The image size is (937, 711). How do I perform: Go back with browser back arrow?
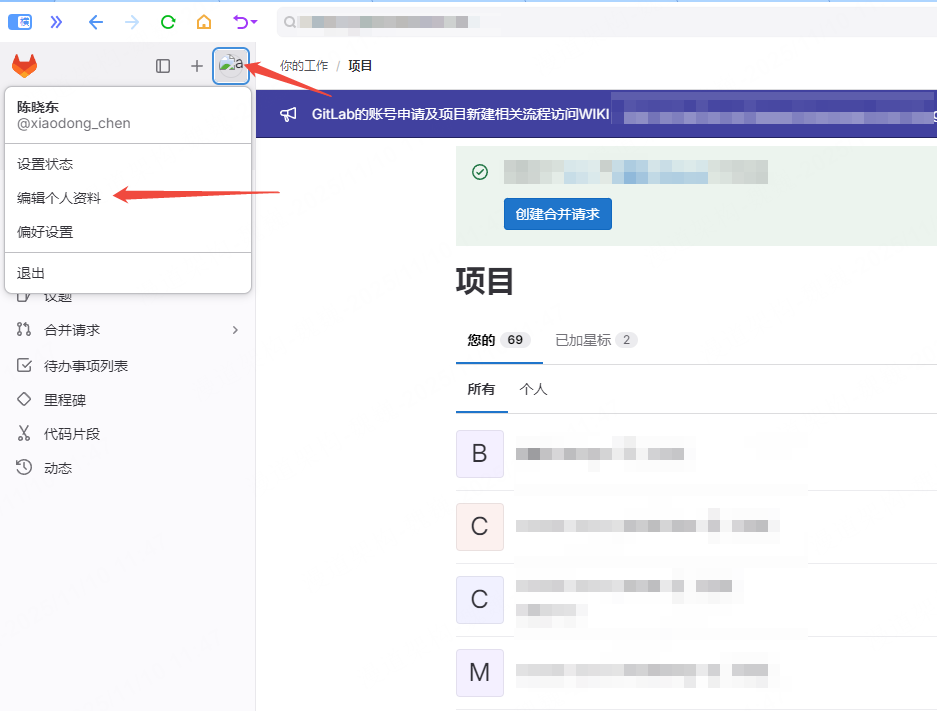(x=96, y=22)
